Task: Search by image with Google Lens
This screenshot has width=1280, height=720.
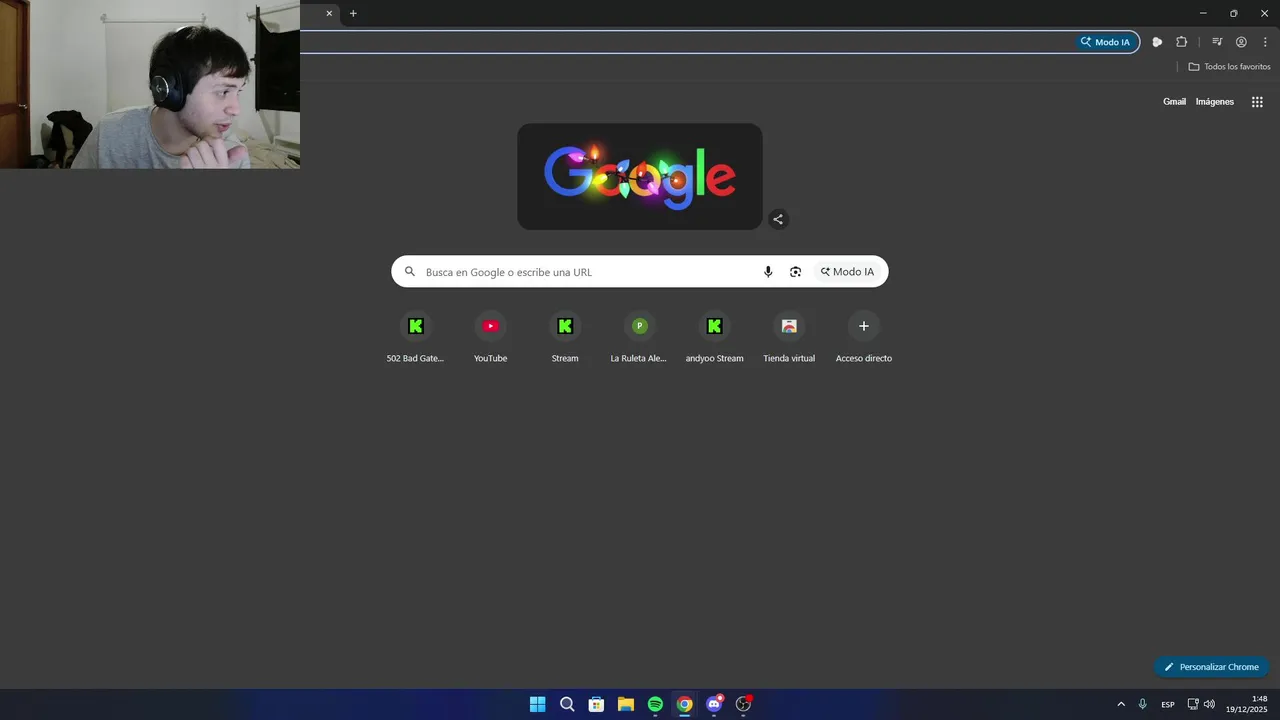Action: coord(795,272)
